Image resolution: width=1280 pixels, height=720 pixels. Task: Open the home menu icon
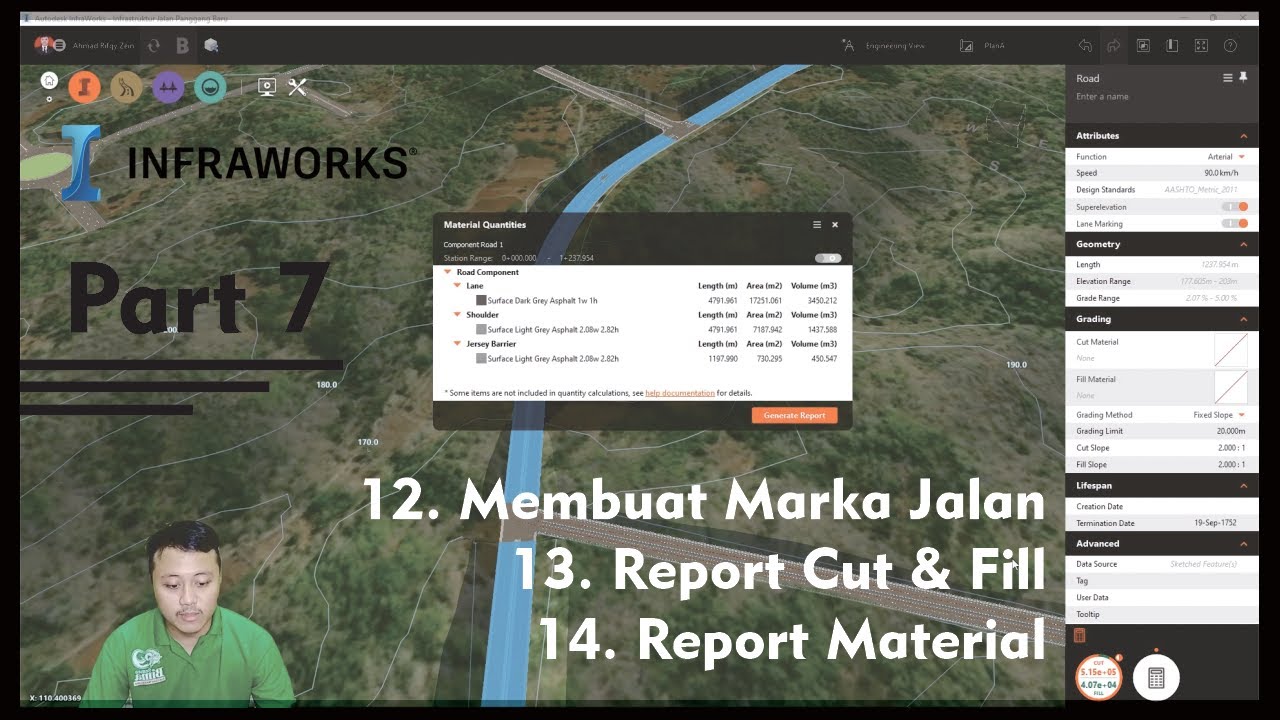(x=49, y=82)
